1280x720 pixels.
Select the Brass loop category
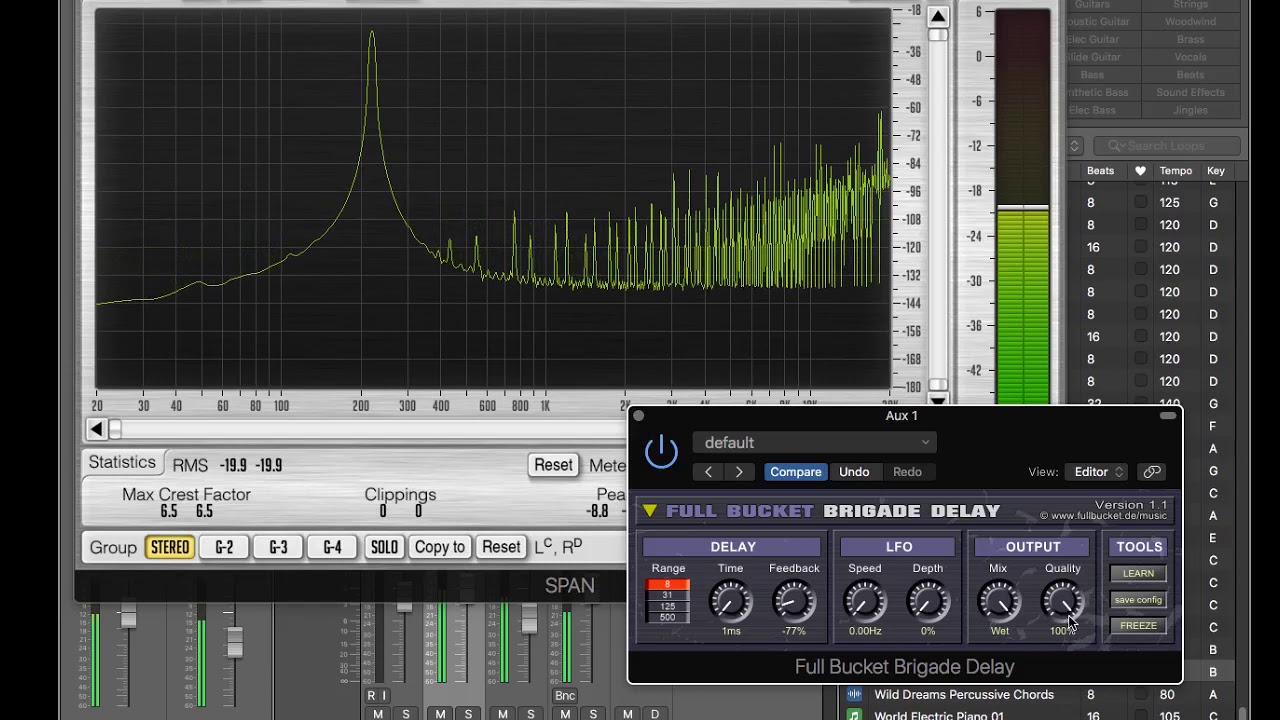click(x=1190, y=39)
